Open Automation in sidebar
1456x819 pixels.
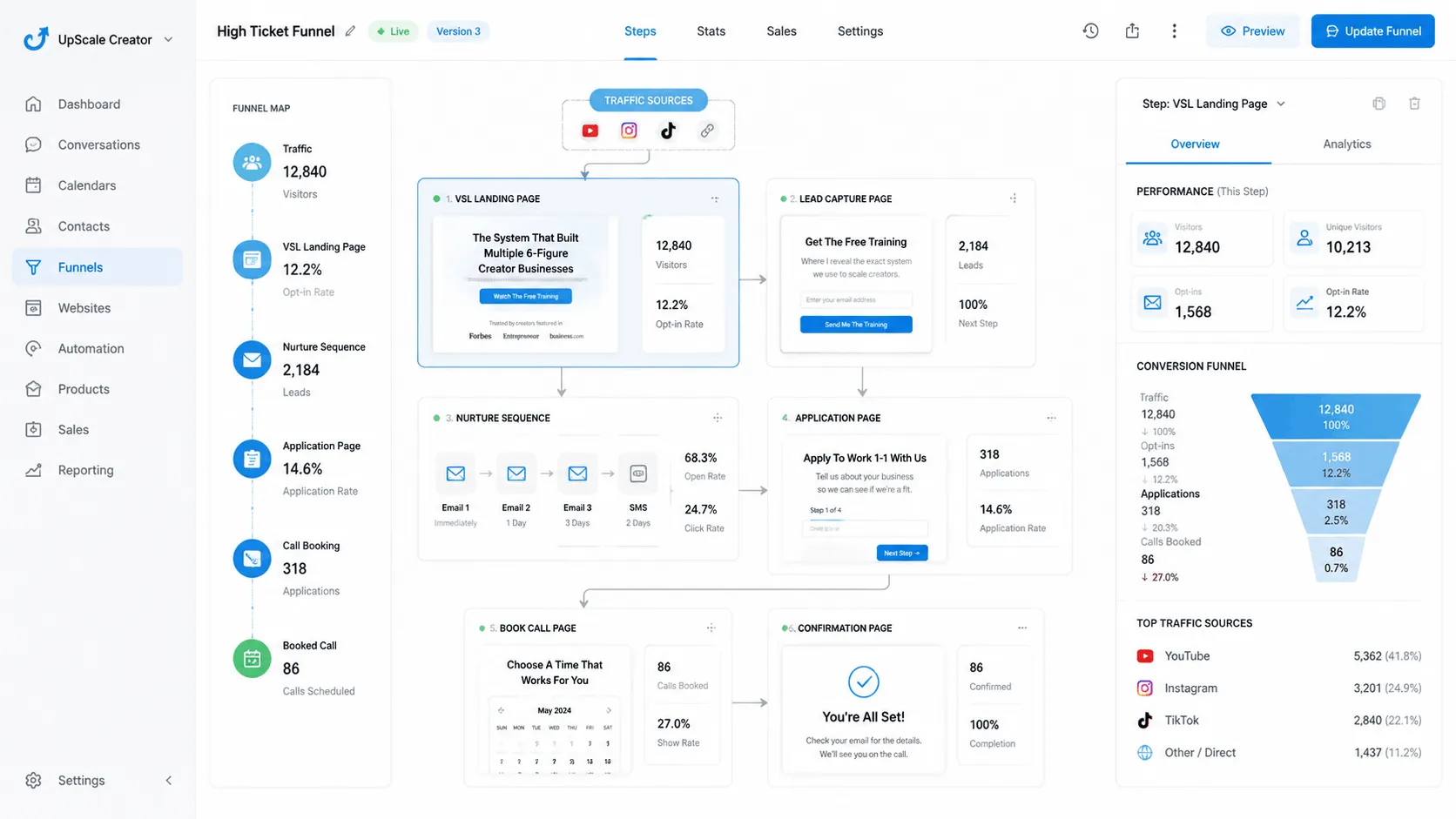(x=98, y=348)
